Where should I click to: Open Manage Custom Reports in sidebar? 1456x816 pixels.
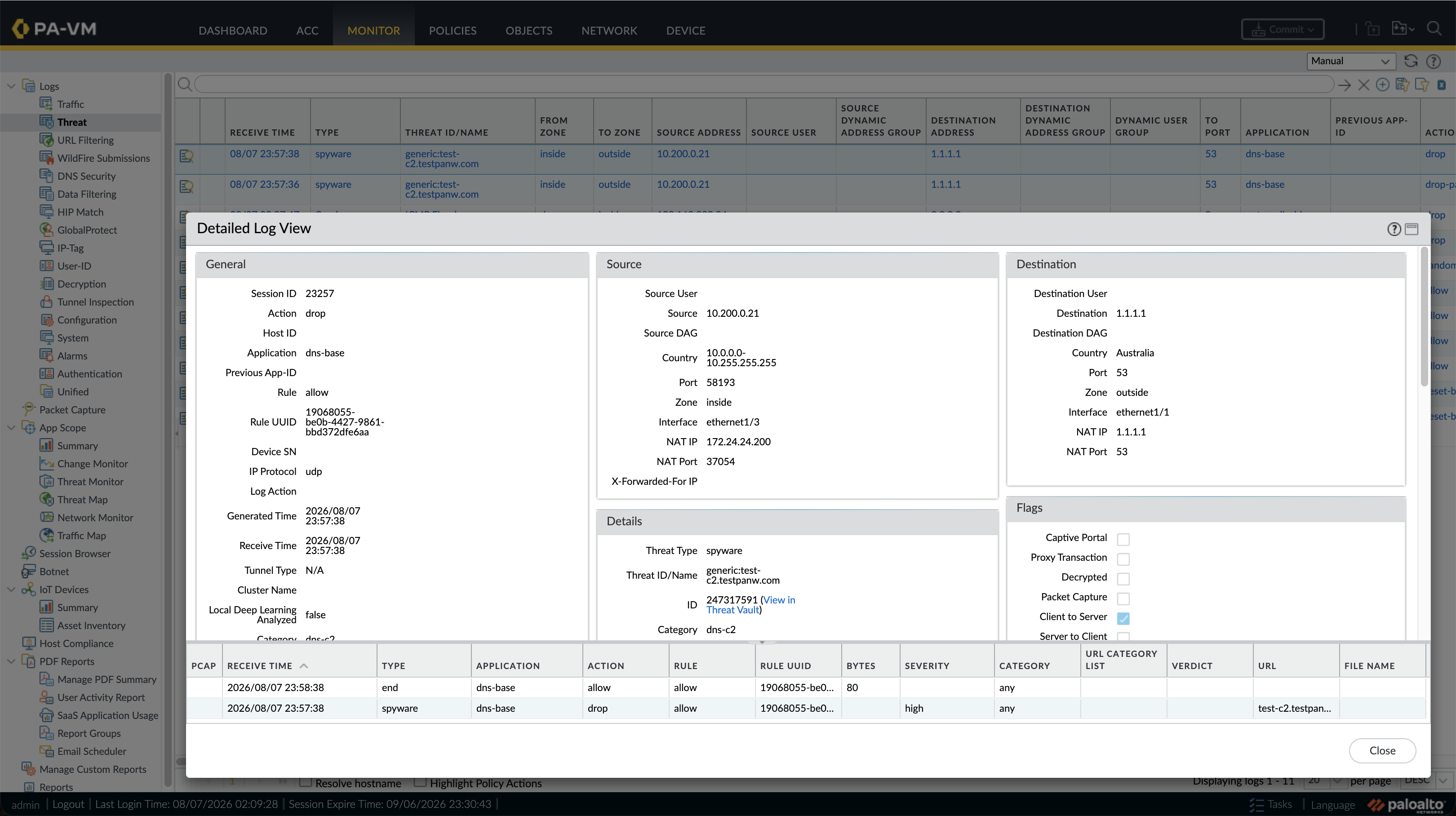click(93, 769)
